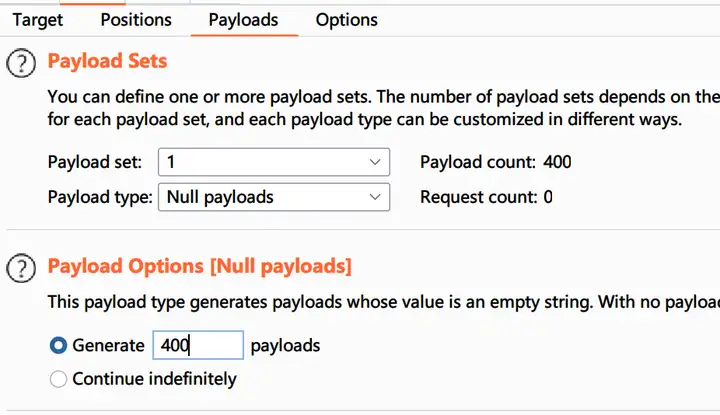Screen dimensions: 720x415
Task: Click the payload count field showing 400
Action: [x=197, y=346]
